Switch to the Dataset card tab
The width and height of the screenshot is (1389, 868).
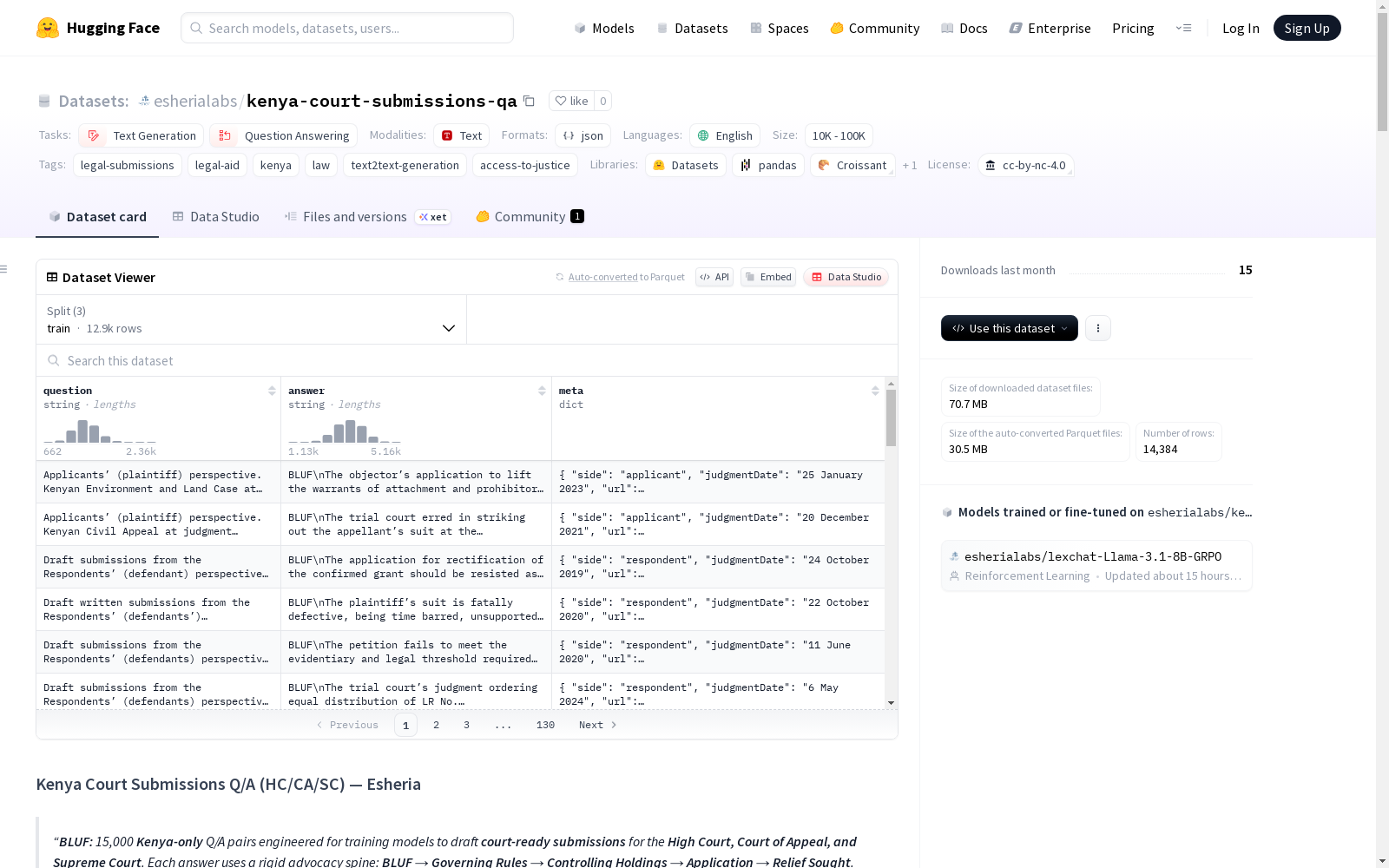(97, 217)
